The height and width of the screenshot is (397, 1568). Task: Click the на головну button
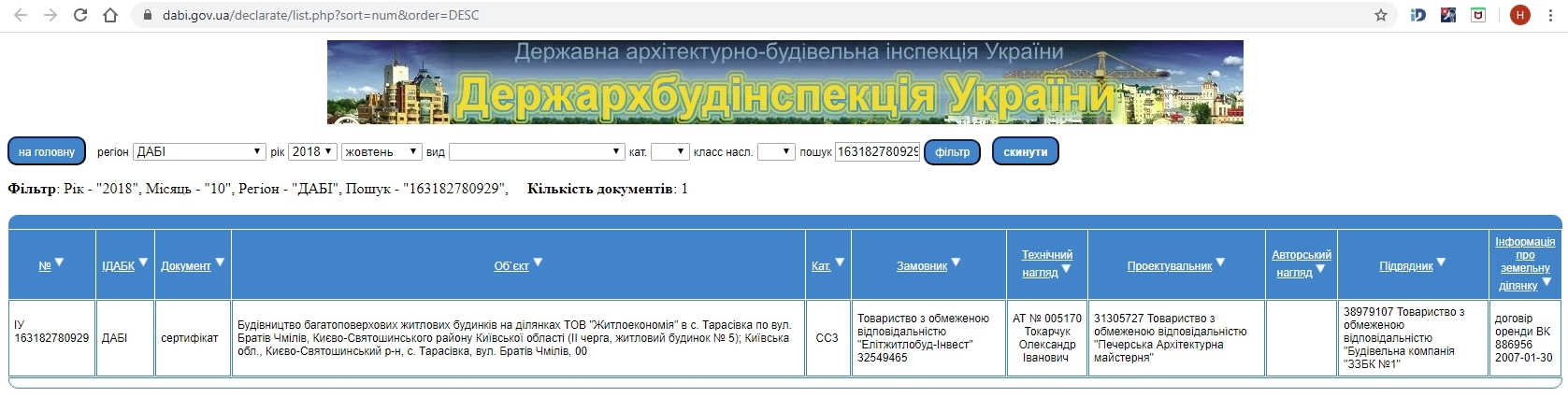[47, 151]
